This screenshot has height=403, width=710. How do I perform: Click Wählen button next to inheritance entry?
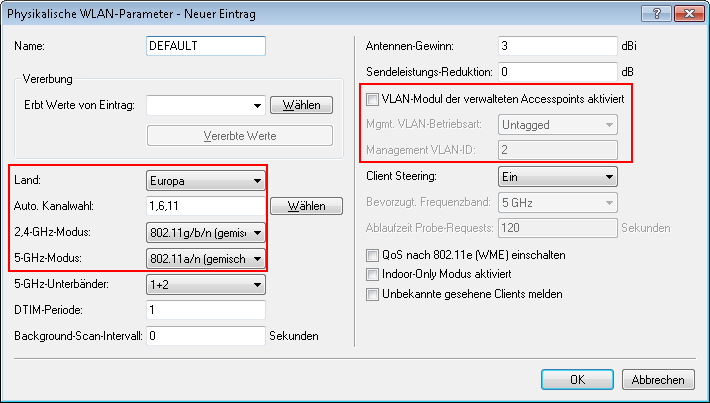click(x=301, y=104)
